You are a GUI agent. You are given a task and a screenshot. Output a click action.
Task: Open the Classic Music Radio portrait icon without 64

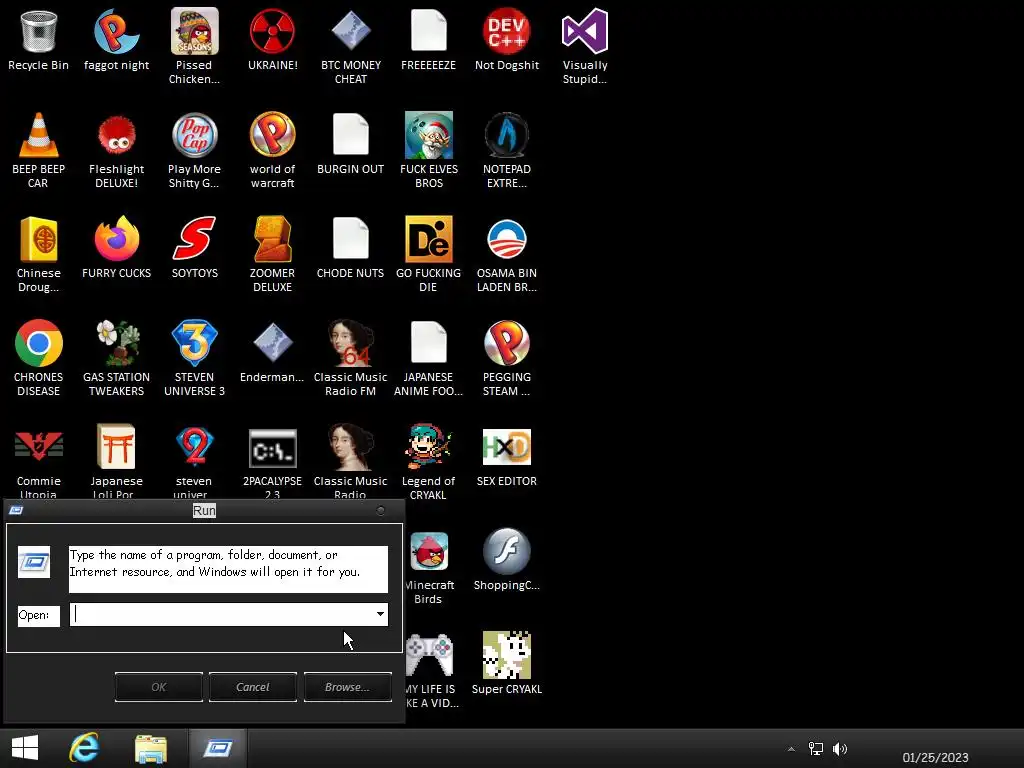point(351,447)
